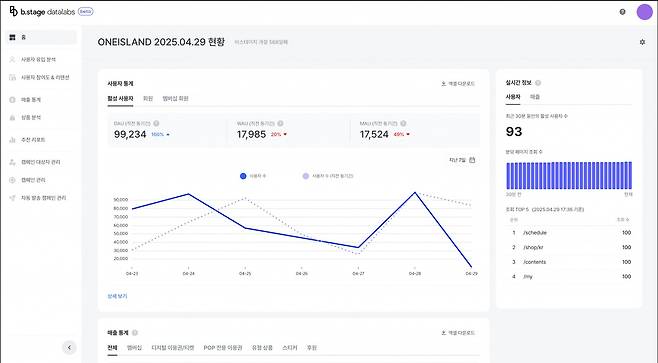658x363 pixels.
Task: Click the real-time info tooltip icon
Action: click(538, 83)
